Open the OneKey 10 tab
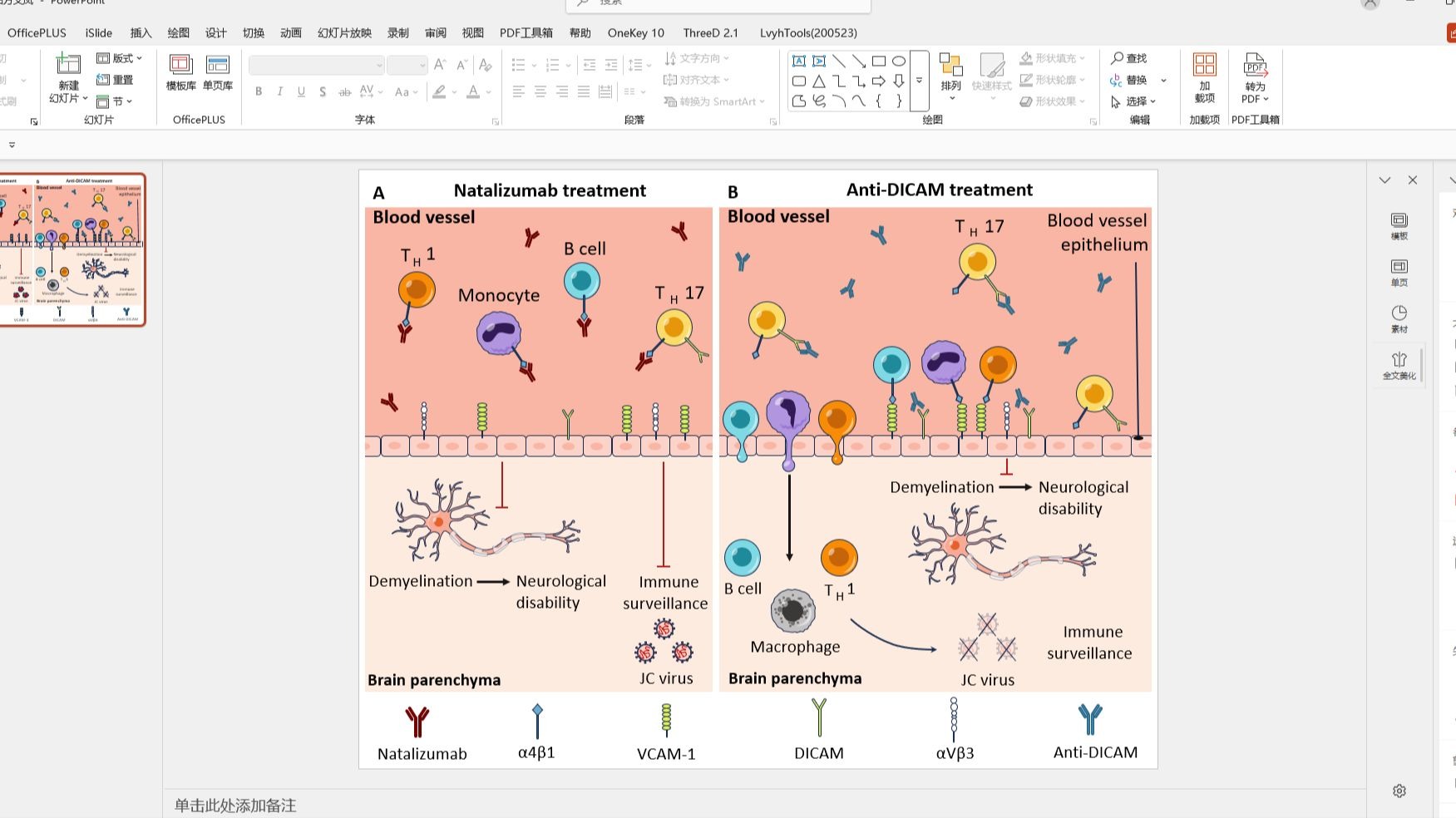The height and width of the screenshot is (818, 1456). (x=636, y=32)
